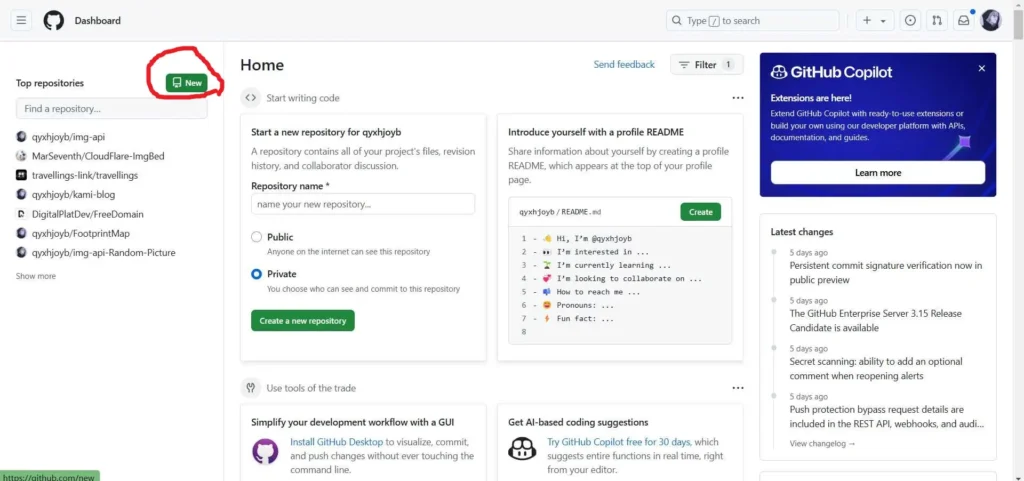Open the hamburger navigation menu
Viewport: 1024px width, 481px height.
tap(22, 20)
